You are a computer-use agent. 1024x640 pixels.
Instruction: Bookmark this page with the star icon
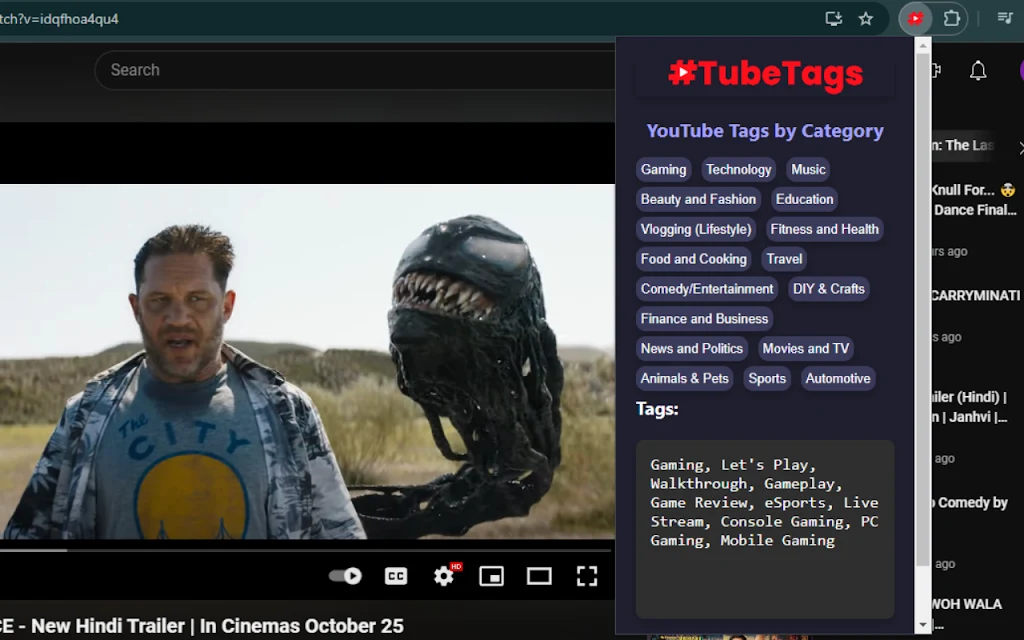865,19
